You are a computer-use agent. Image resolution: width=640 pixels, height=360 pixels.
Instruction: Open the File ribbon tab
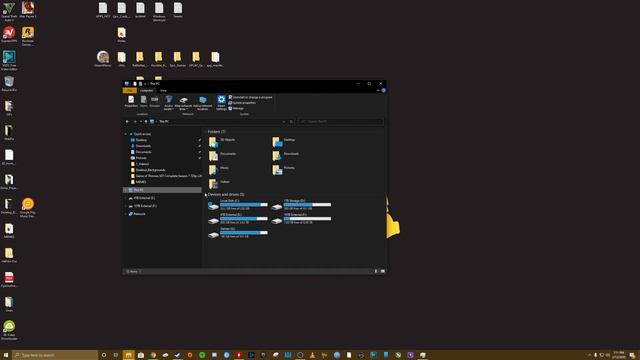click(129, 90)
